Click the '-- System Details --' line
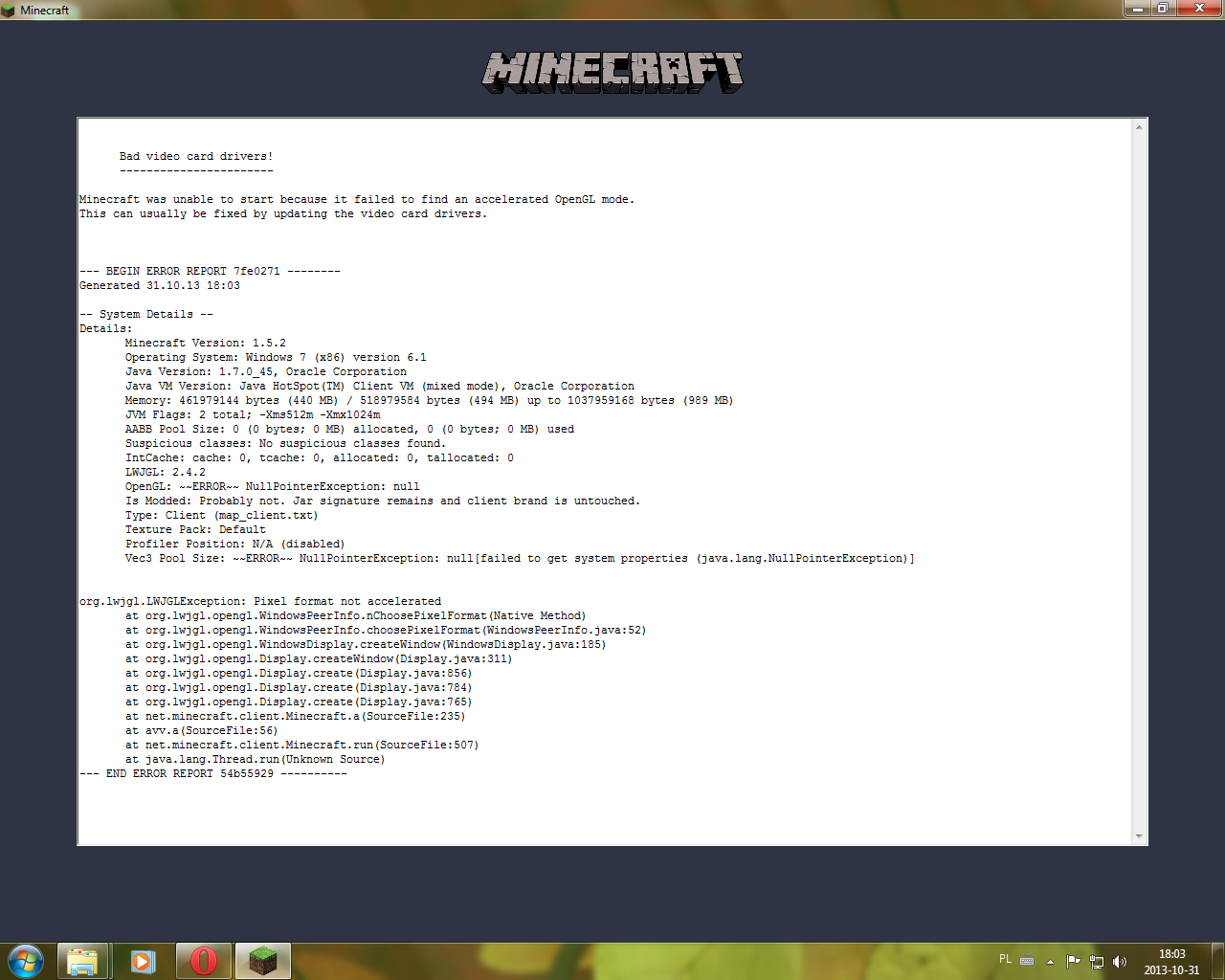 146,314
